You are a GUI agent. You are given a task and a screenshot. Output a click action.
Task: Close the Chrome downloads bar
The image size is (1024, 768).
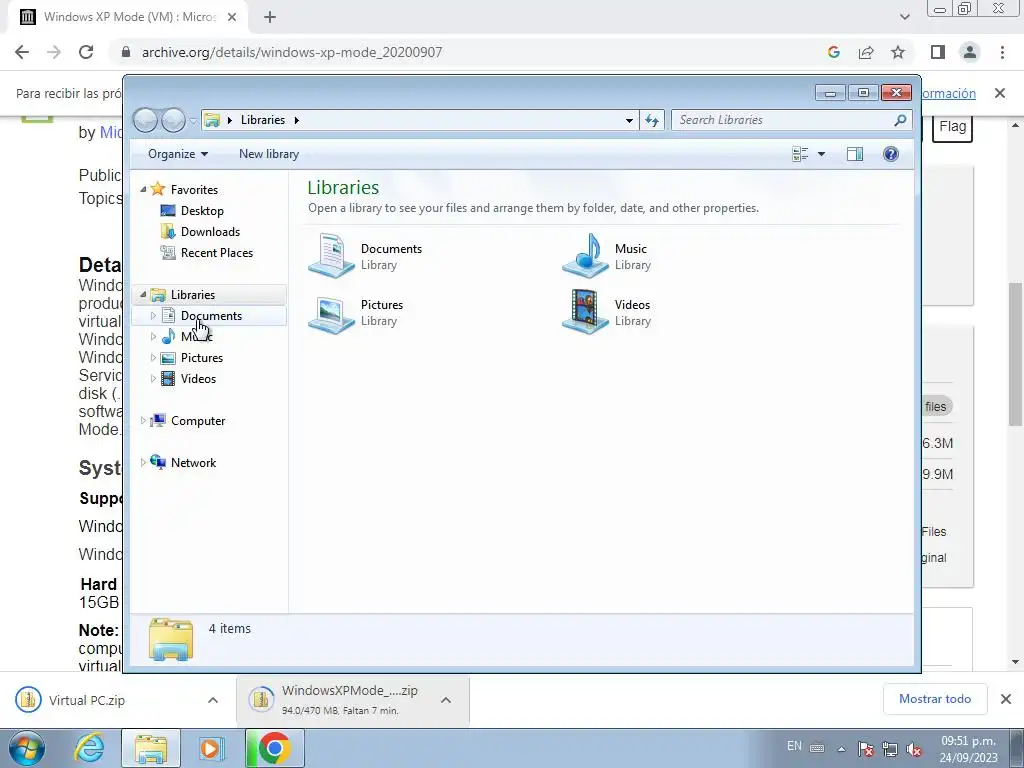click(1006, 699)
